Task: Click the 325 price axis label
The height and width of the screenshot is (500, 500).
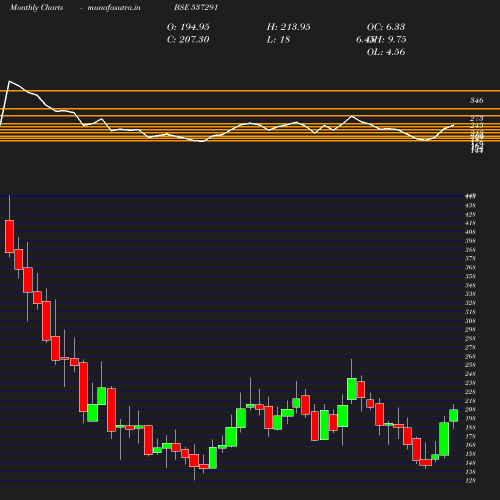Action: [x=470, y=303]
